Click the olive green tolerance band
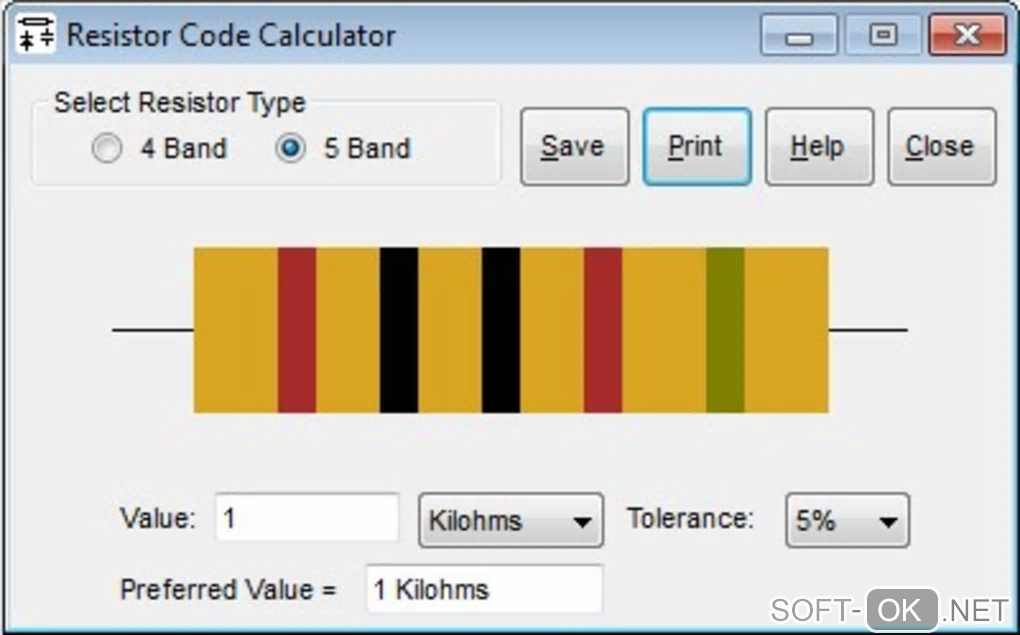Screen dimensions: 1020x635 [x=725, y=330]
